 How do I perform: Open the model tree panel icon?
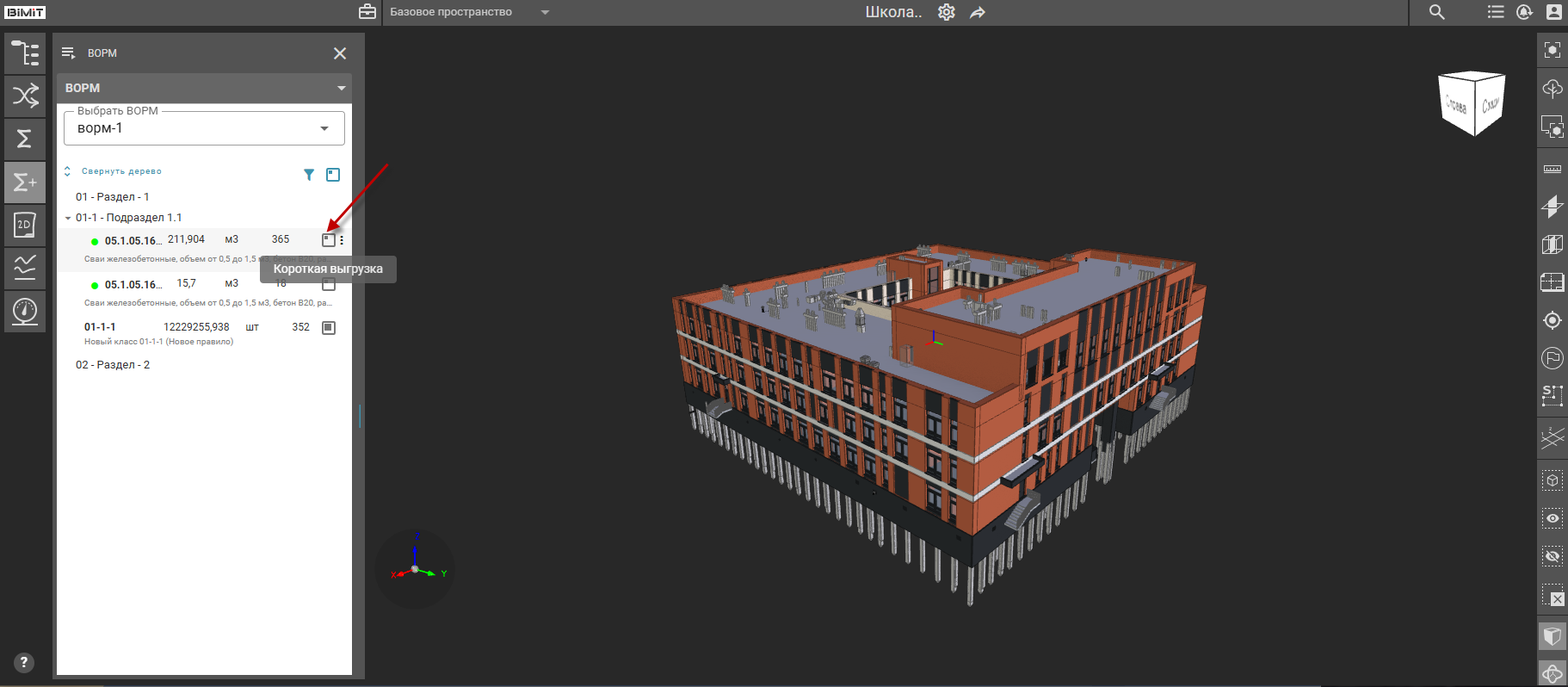pos(25,53)
